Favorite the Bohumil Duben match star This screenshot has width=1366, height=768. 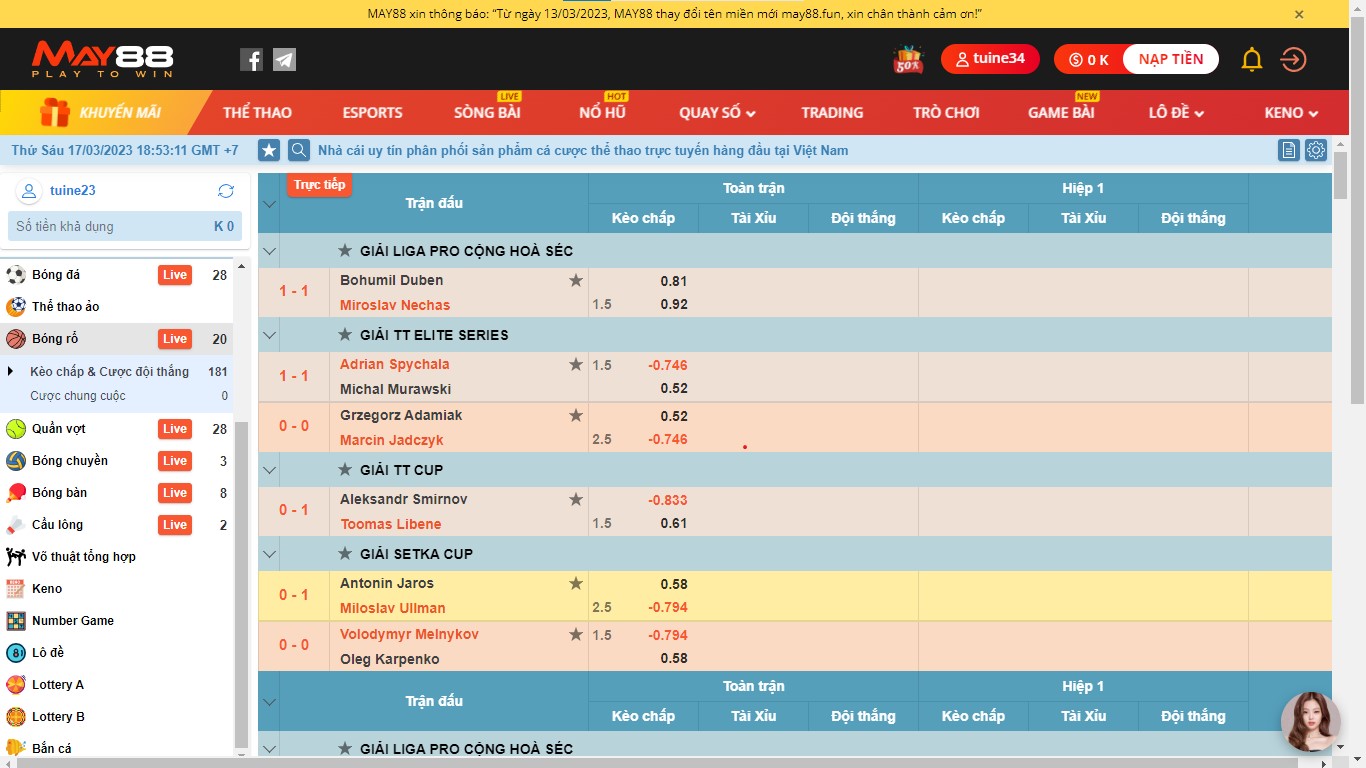576,281
